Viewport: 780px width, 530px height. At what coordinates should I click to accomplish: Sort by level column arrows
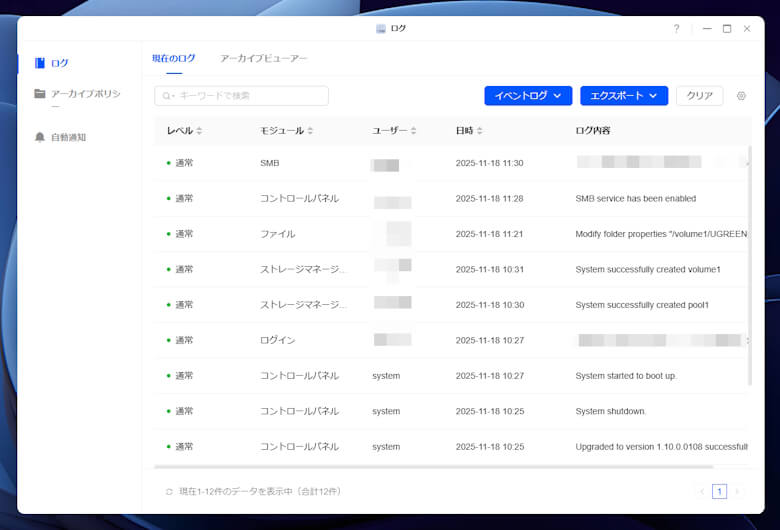(199, 131)
